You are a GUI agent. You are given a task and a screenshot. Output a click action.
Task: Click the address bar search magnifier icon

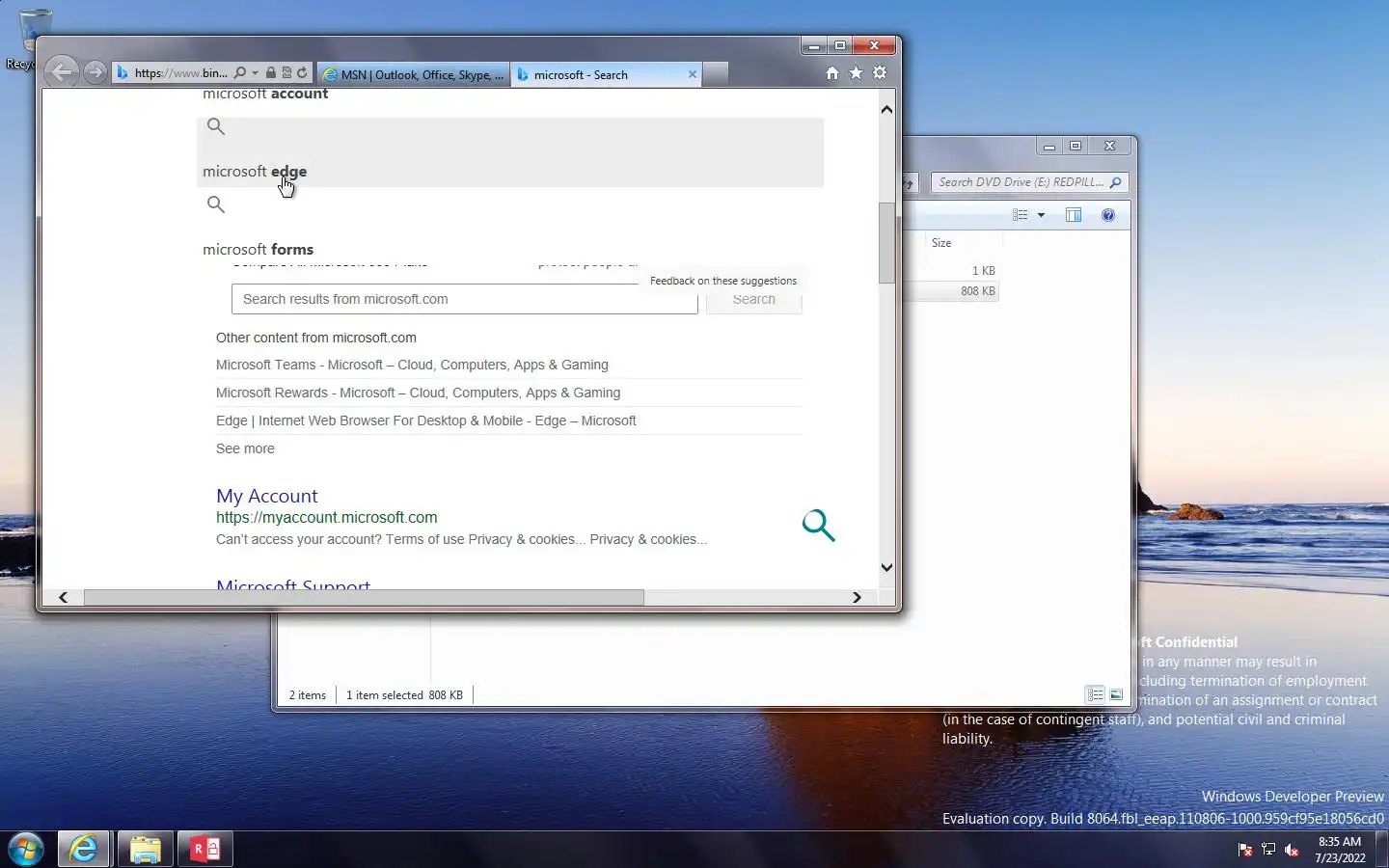pyautogui.click(x=240, y=73)
